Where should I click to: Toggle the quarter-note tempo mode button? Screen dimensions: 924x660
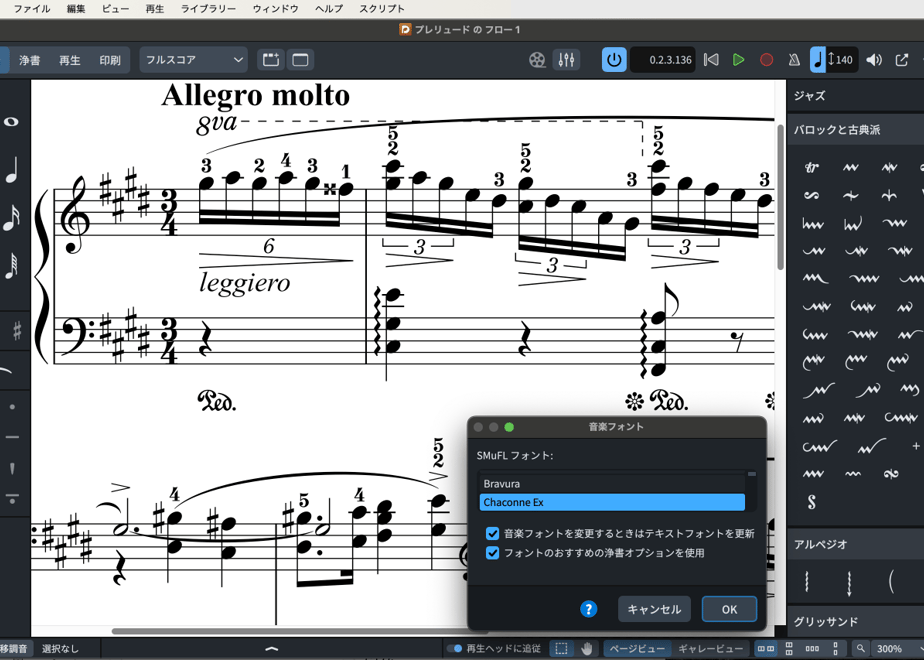point(818,60)
